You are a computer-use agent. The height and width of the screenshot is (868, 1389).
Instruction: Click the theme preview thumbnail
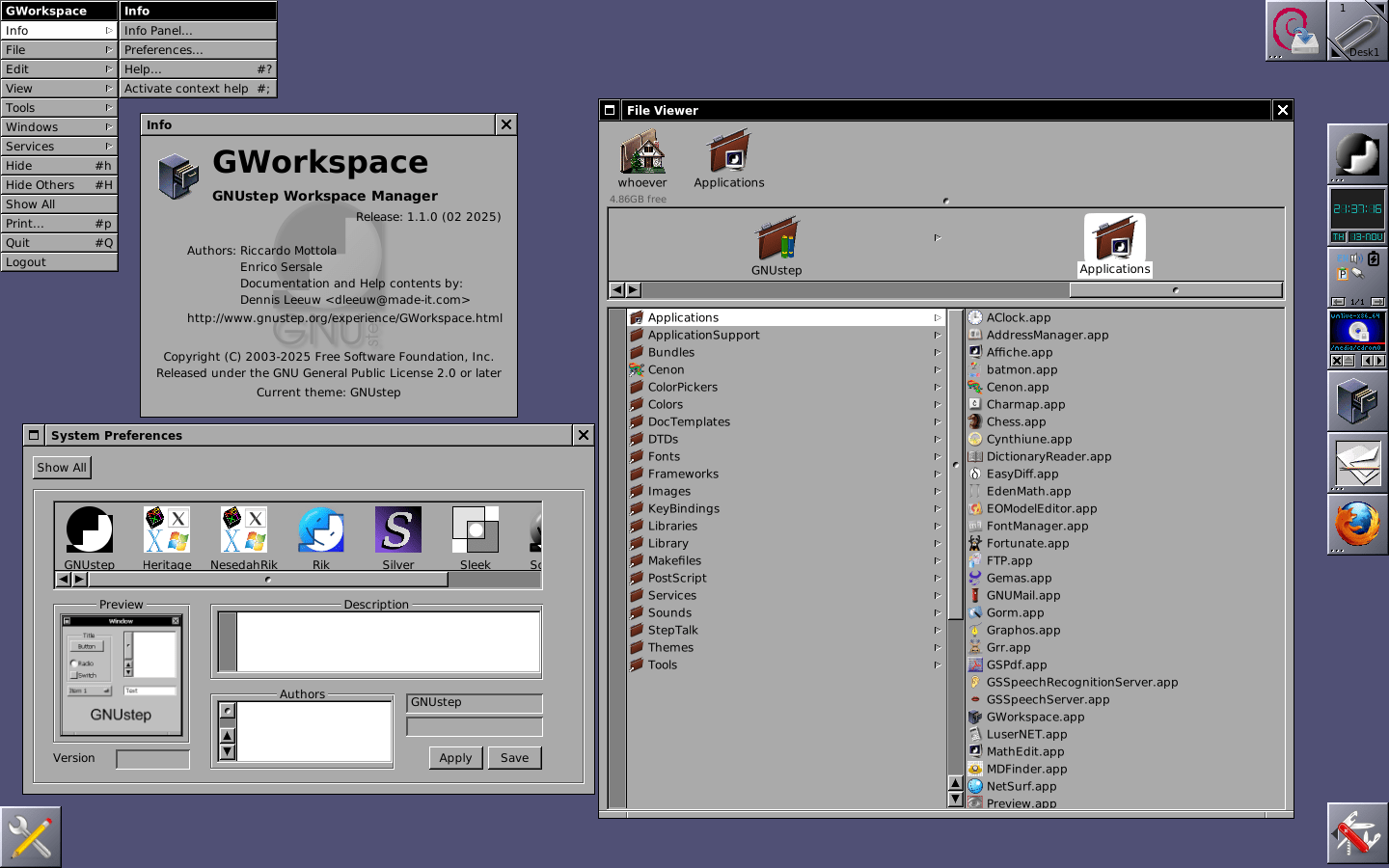(x=122, y=675)
